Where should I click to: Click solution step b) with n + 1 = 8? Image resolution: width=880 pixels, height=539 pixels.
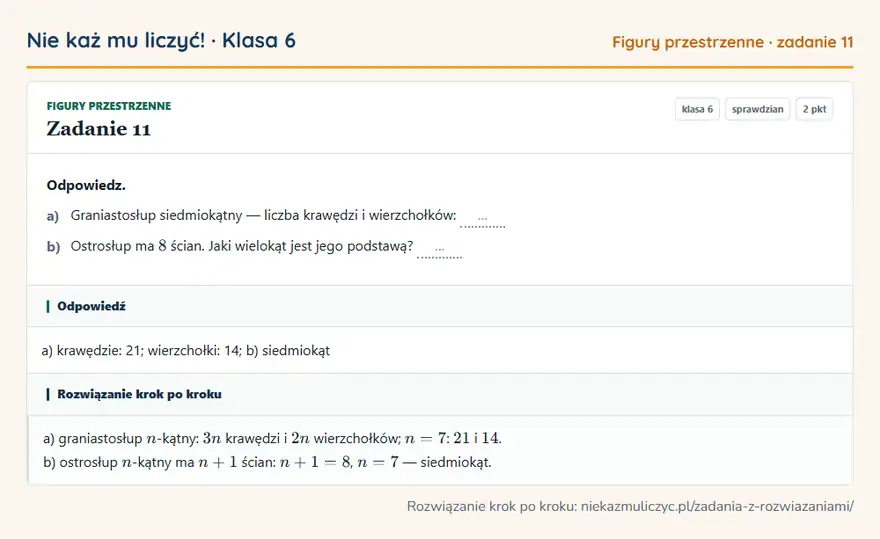click(267, 463)
